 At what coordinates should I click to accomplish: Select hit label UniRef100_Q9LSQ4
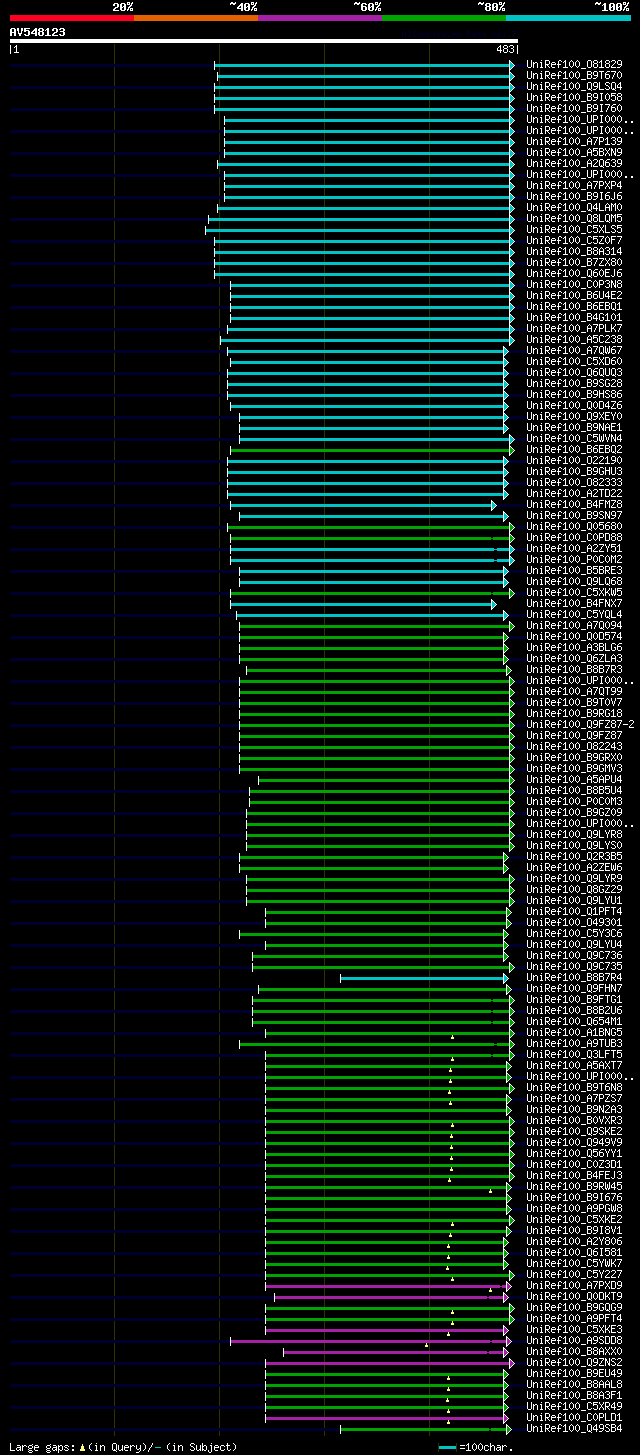pyautogui.click(x=574, y=86)
